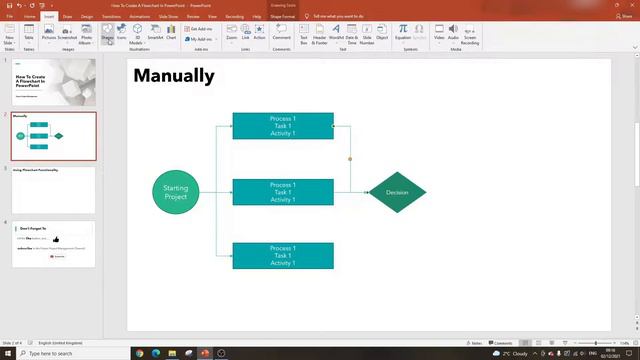
Task: Open the View tab
Action: pyautogui.click(x=212, y=17)
